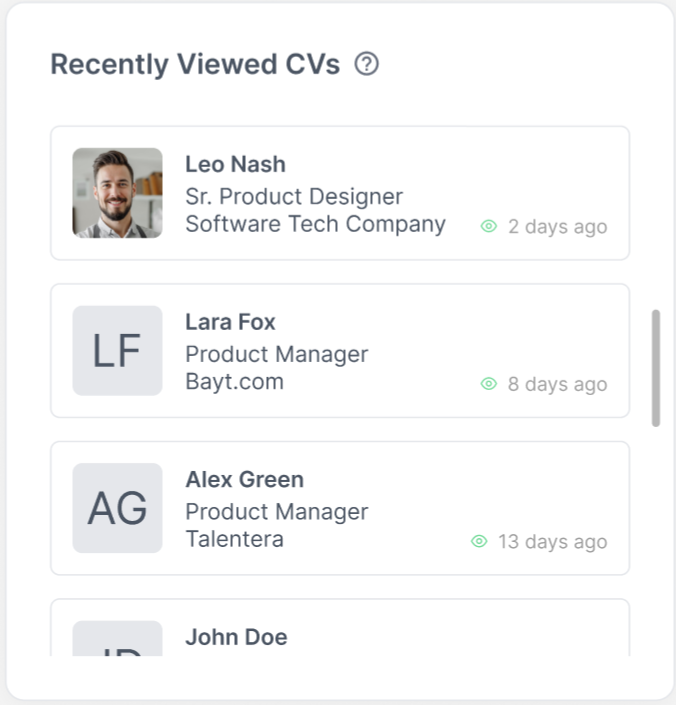Click the '8 days ago' timestamp
676x705 pixels.
(557, 384)
